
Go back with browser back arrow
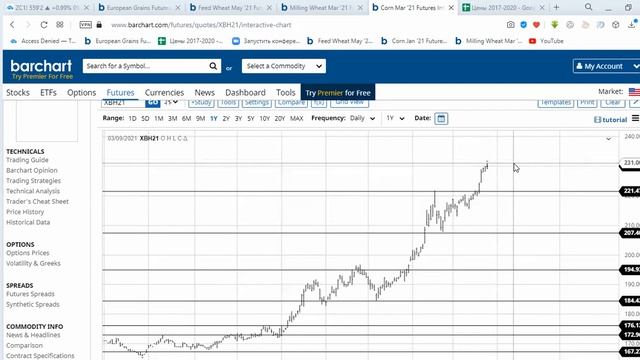click(x=12, y=25)
